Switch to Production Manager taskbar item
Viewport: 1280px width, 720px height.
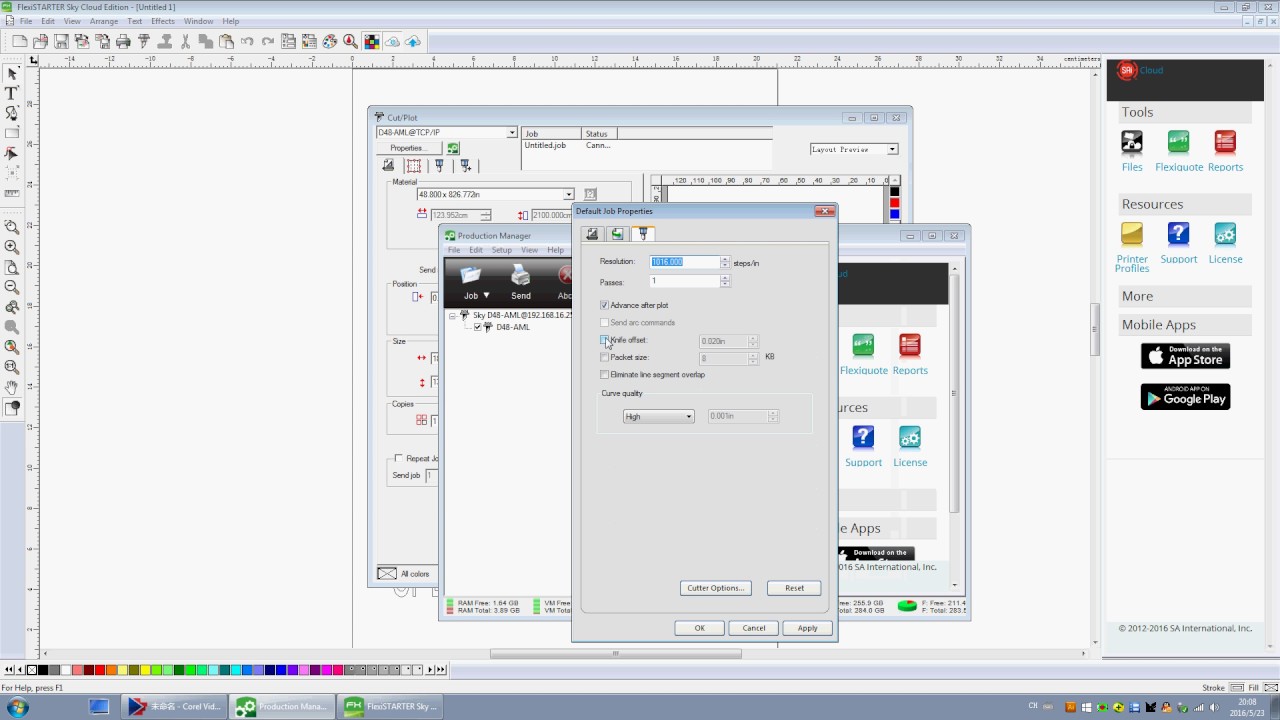point(282,707)
